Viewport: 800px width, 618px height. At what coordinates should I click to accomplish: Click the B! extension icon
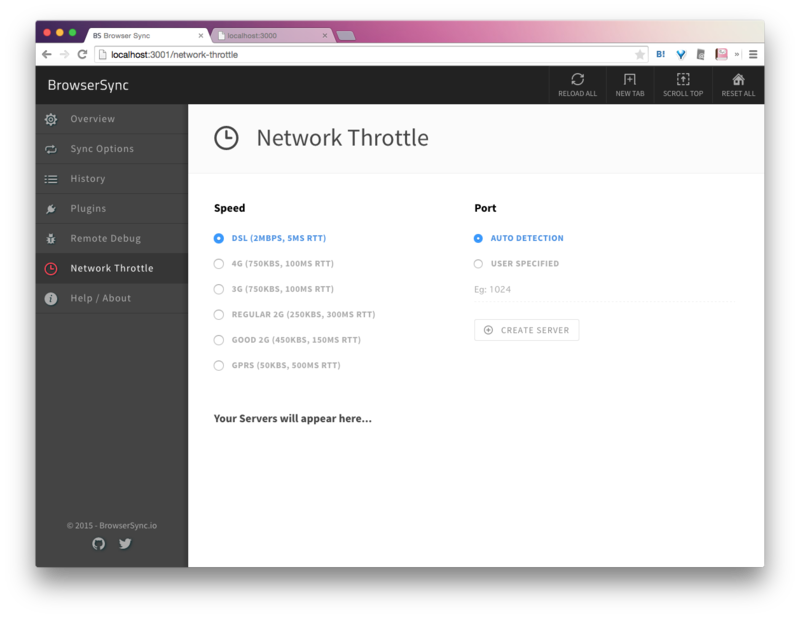[x=661, y=54]
